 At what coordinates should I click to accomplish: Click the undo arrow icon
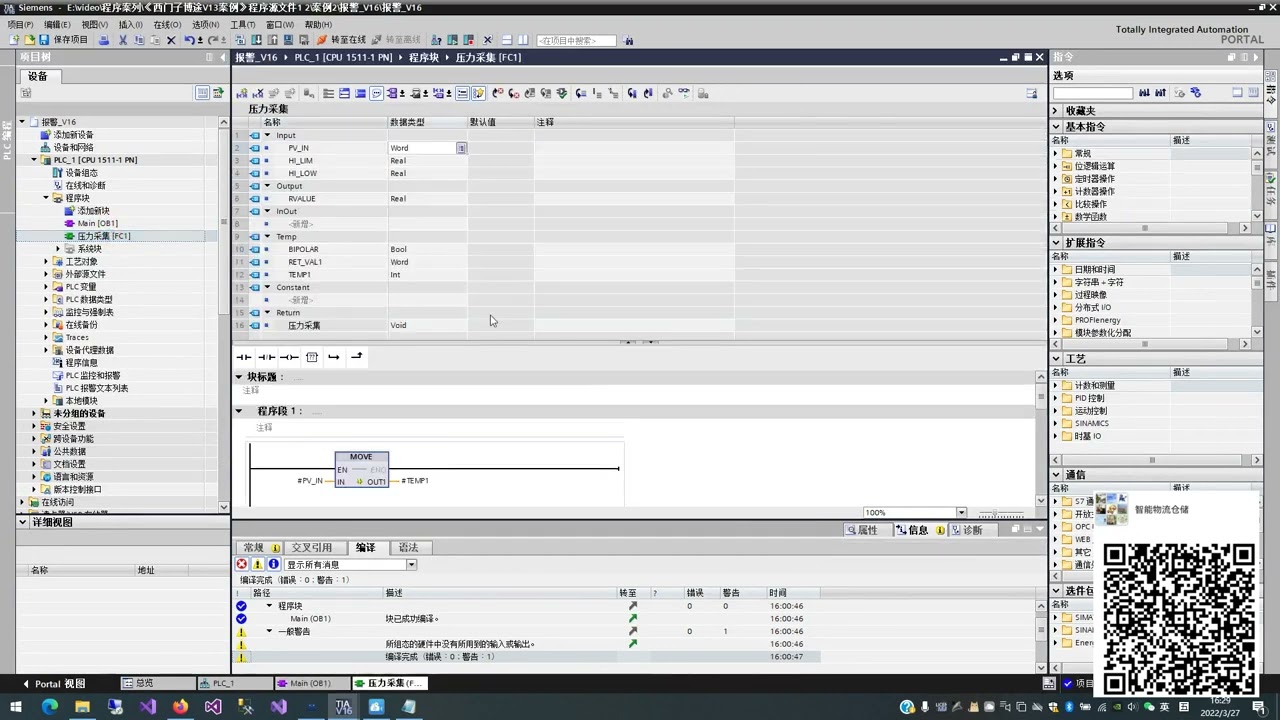pos(188,40)
